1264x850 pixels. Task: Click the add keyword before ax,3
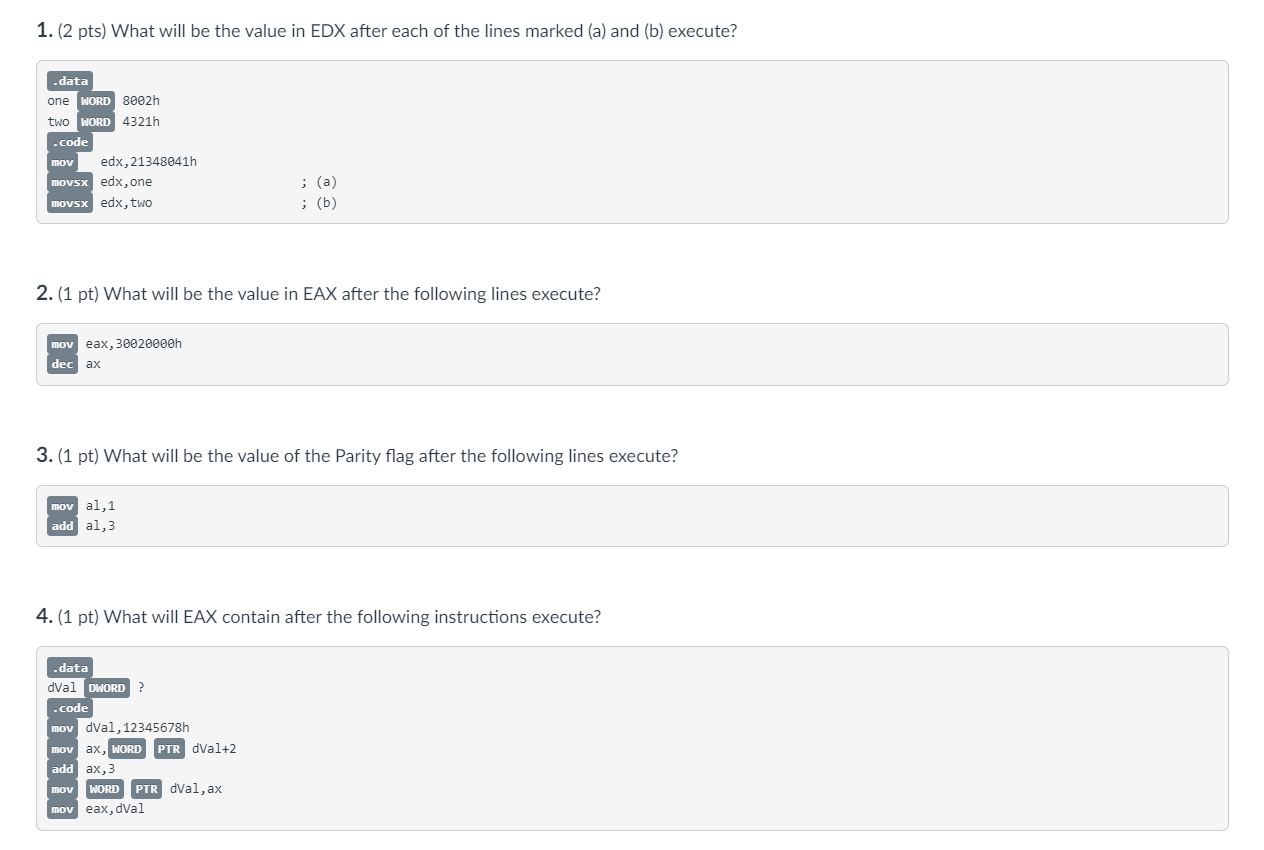63,769
